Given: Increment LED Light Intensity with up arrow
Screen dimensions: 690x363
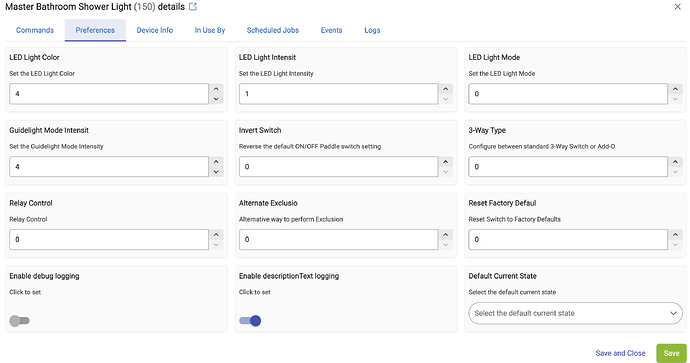Looking at the screenshot, I should click(445, 88).
